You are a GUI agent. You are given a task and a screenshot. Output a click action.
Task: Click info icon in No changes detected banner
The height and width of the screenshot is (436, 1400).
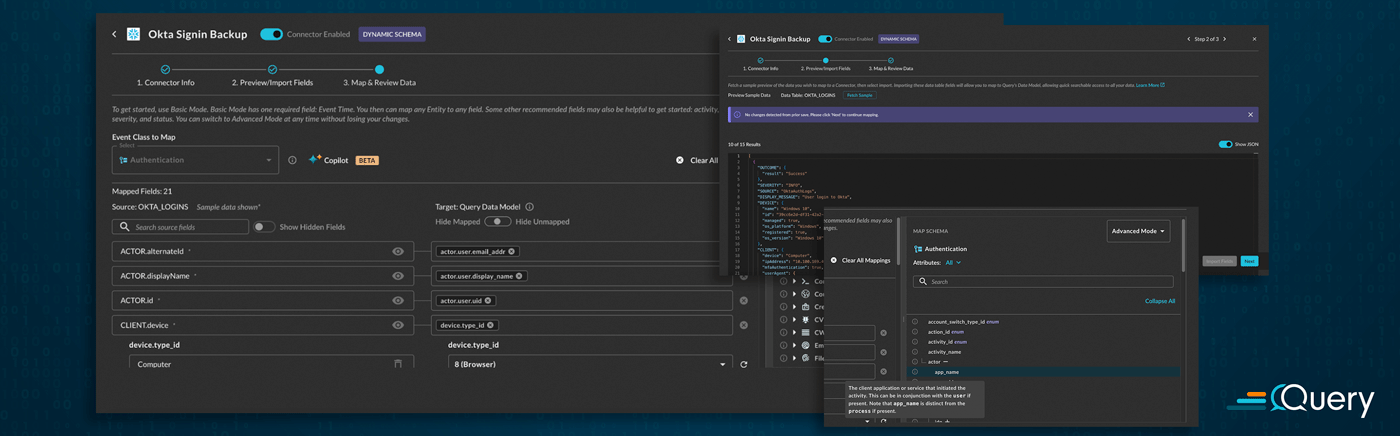[x=737, y=115]
